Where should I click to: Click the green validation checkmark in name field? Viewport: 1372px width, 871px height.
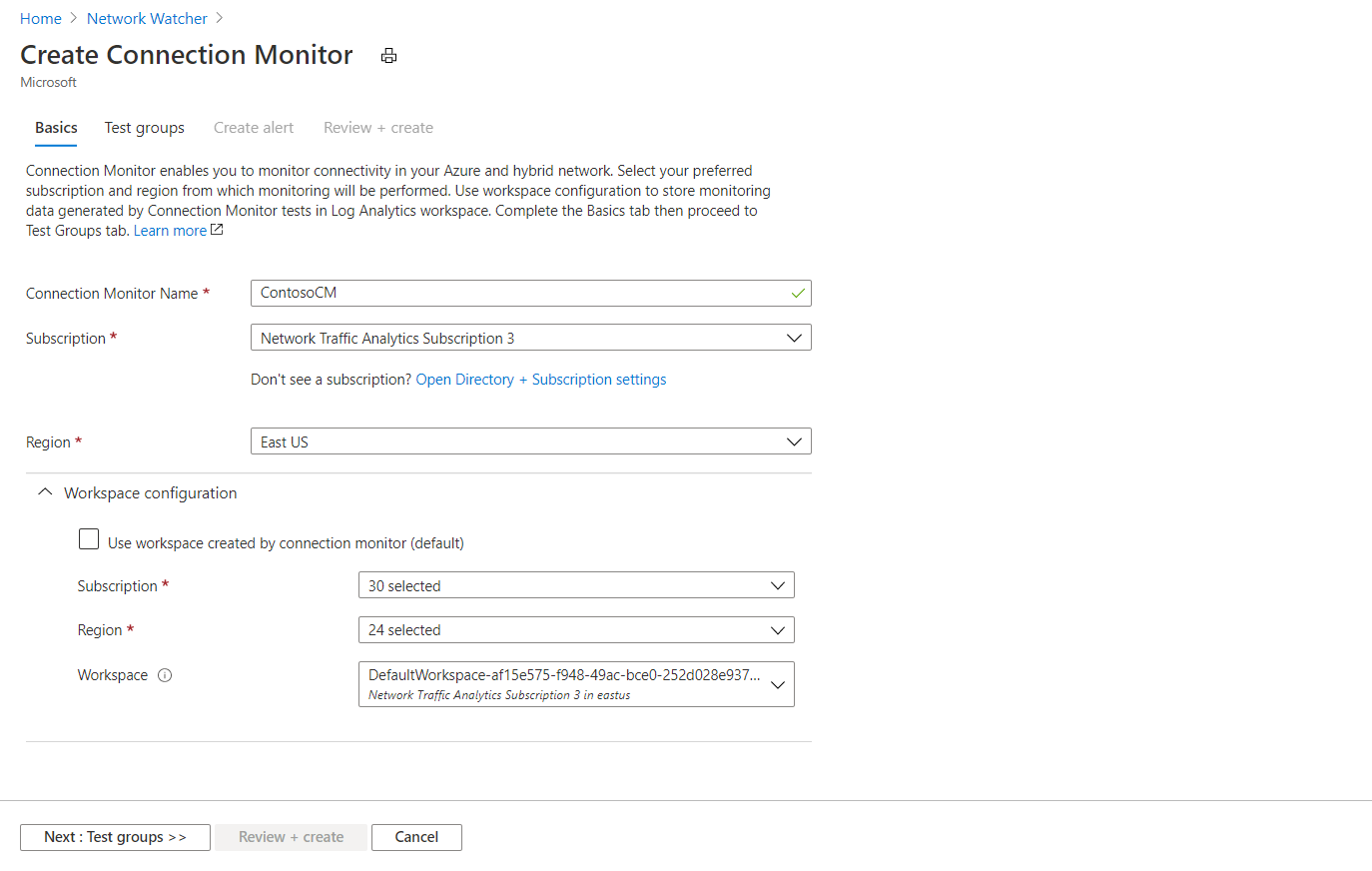click(x=796, y=293)
